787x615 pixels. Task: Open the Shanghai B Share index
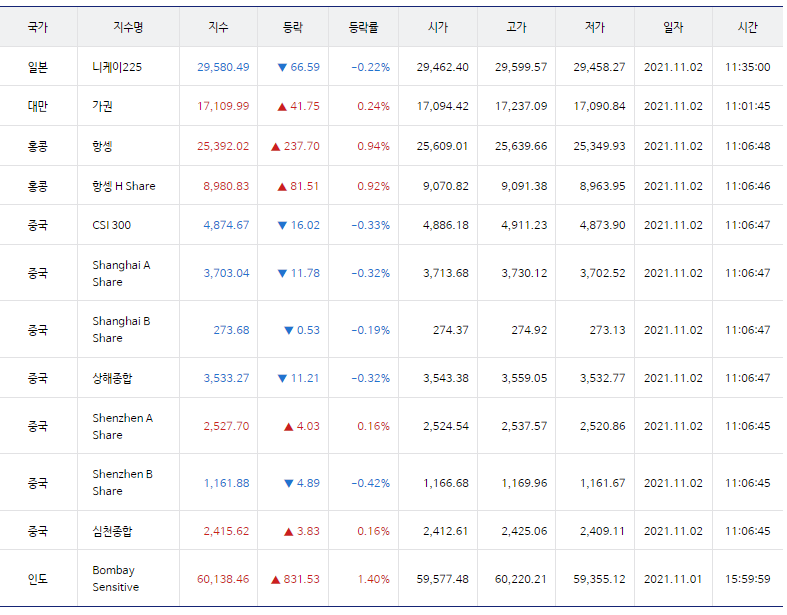pos(121,329)
